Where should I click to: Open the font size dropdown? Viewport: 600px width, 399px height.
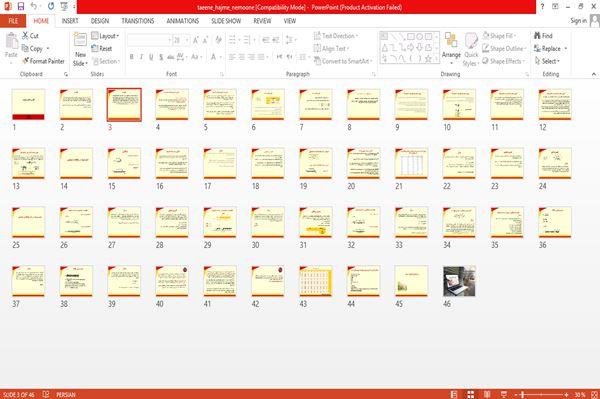[x=187, y=40]
